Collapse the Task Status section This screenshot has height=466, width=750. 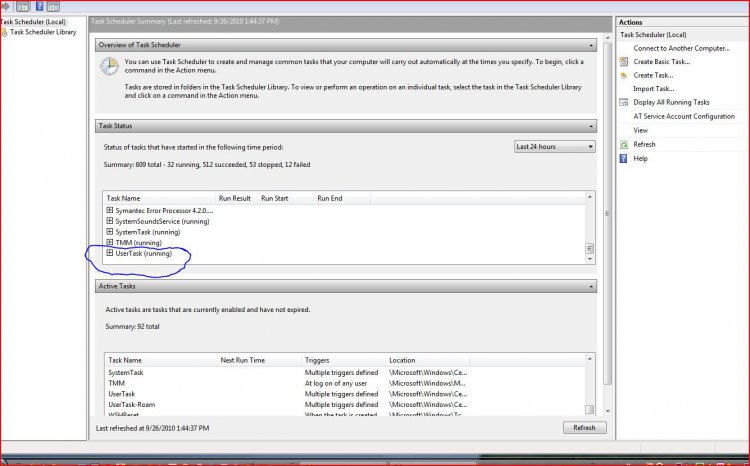[x=591, y=126]
